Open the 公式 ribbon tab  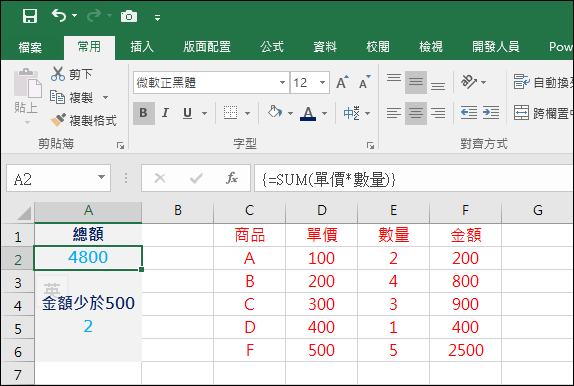[x=272, y=47]
